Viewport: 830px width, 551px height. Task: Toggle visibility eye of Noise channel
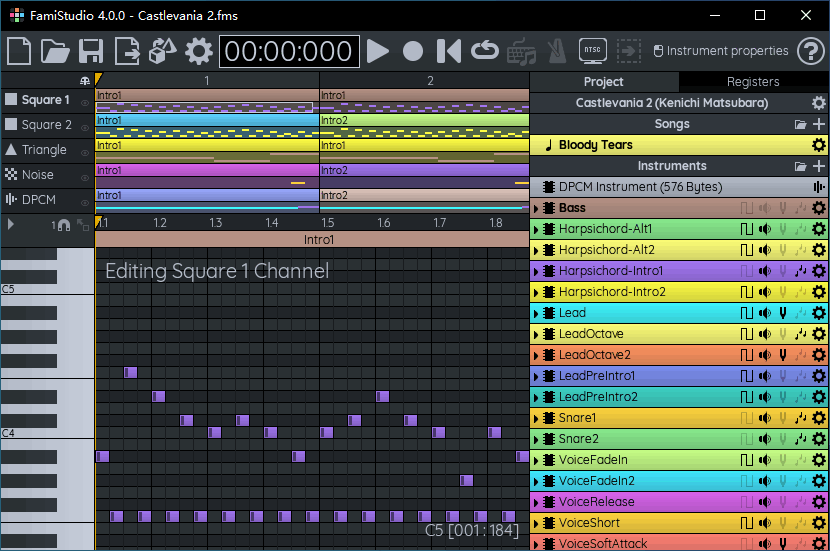(85, 177)
